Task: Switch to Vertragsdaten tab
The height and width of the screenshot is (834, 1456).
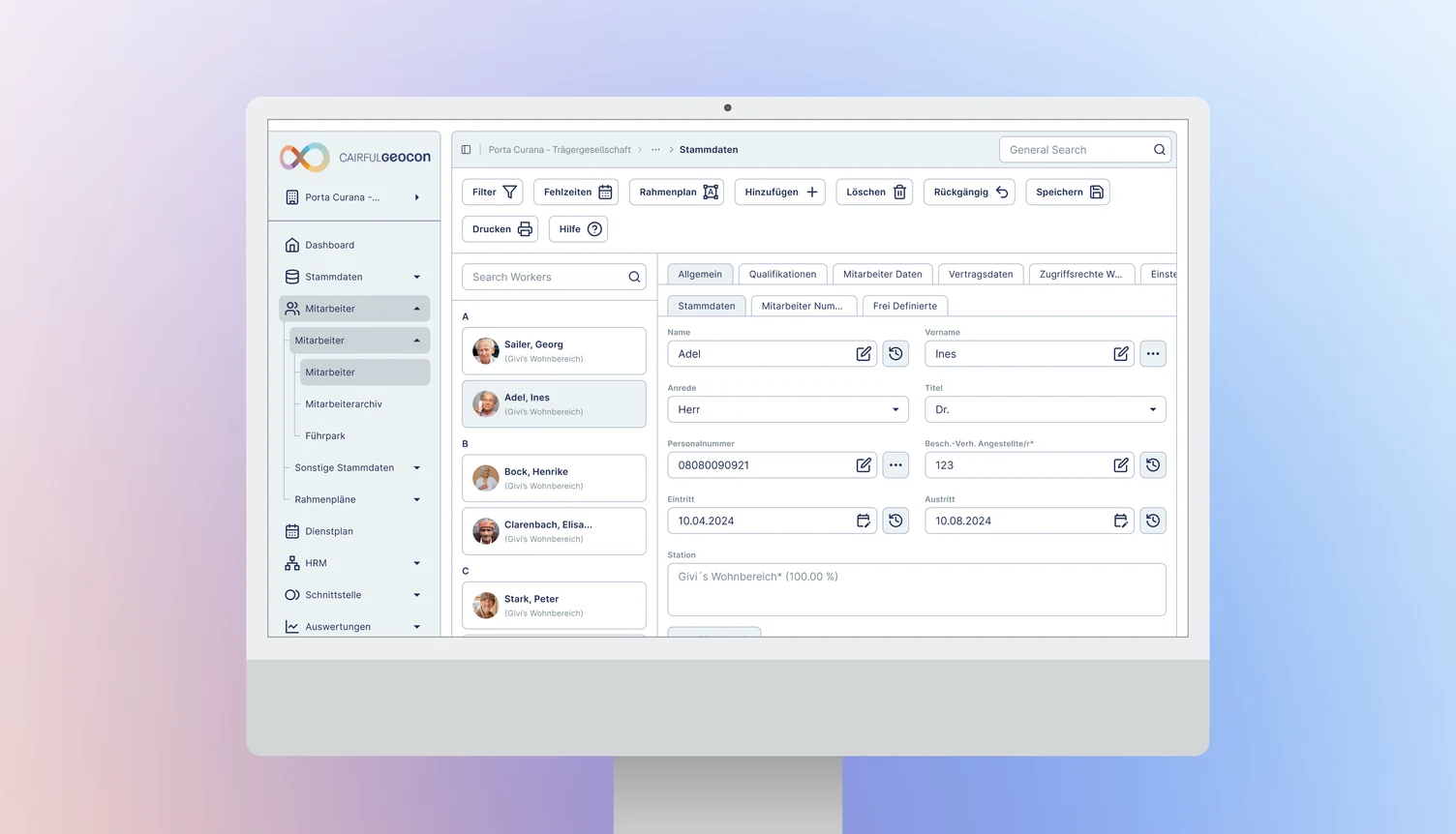Action: (981, 274)
